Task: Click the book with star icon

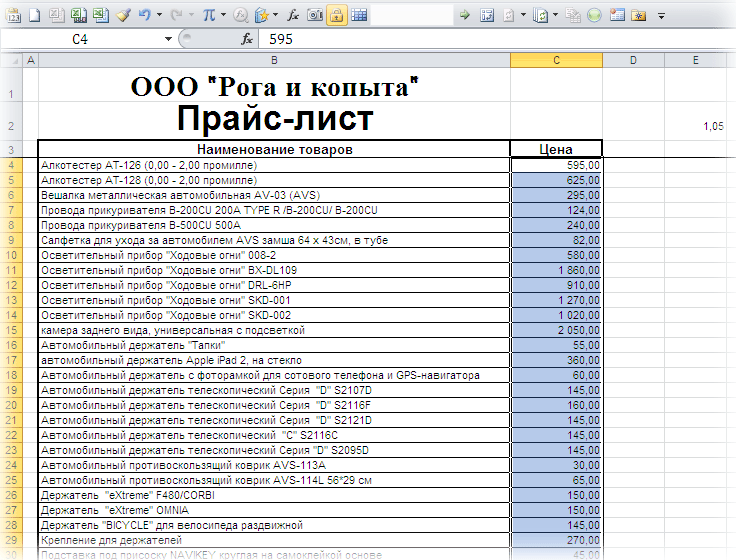Action: (262, 15)
